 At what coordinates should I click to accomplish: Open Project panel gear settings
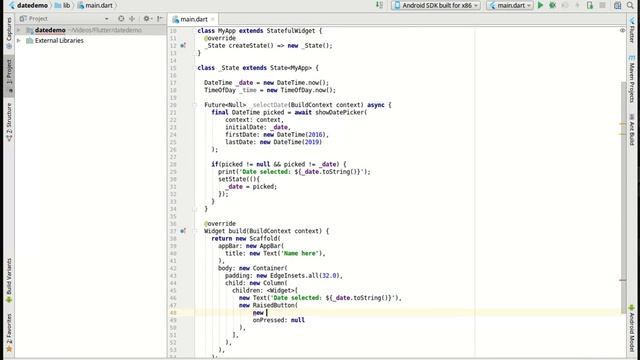147,19
